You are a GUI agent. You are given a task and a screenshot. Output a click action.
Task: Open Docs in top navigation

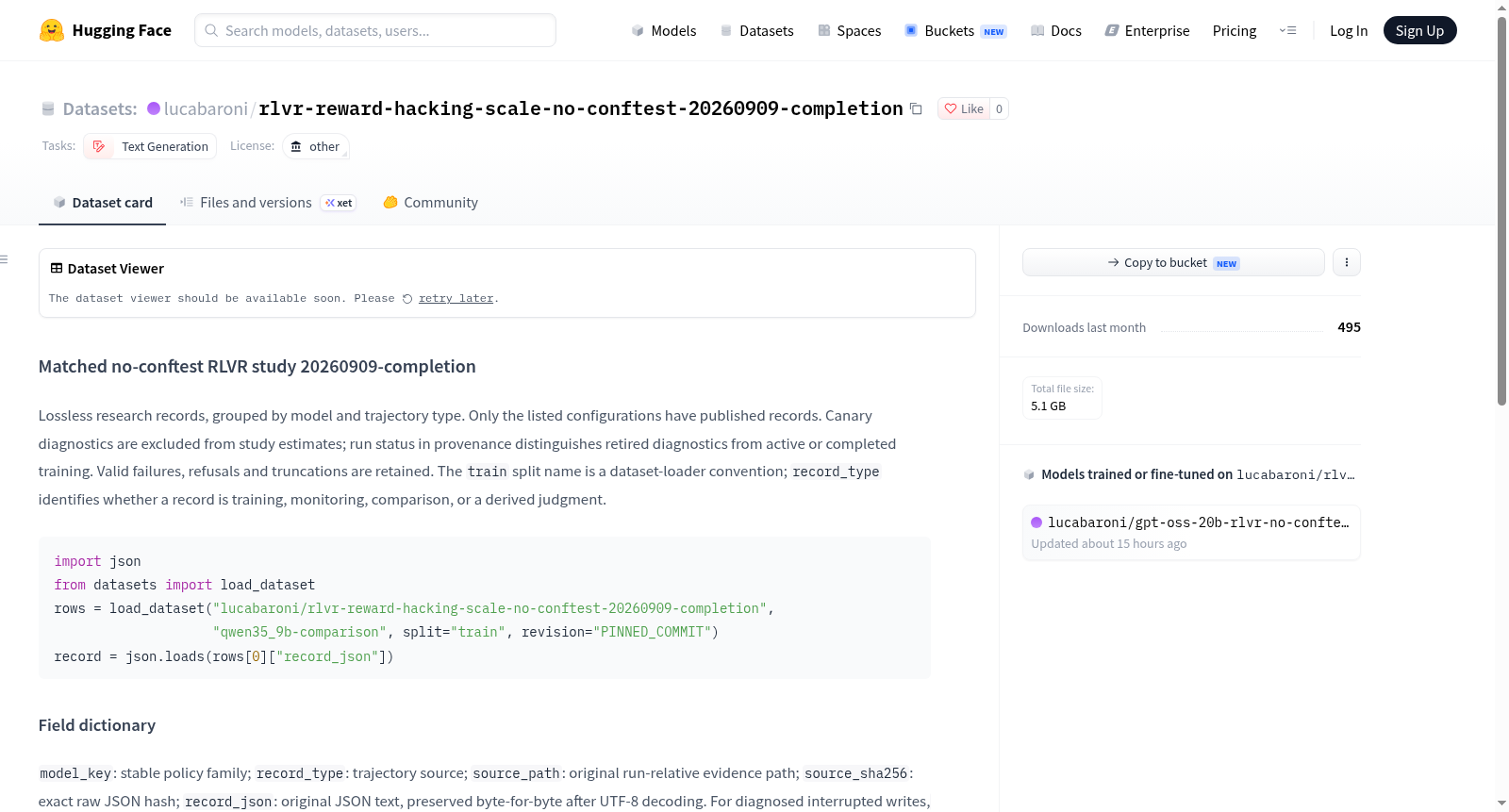pyautogui.click(x=1055, y=30)
